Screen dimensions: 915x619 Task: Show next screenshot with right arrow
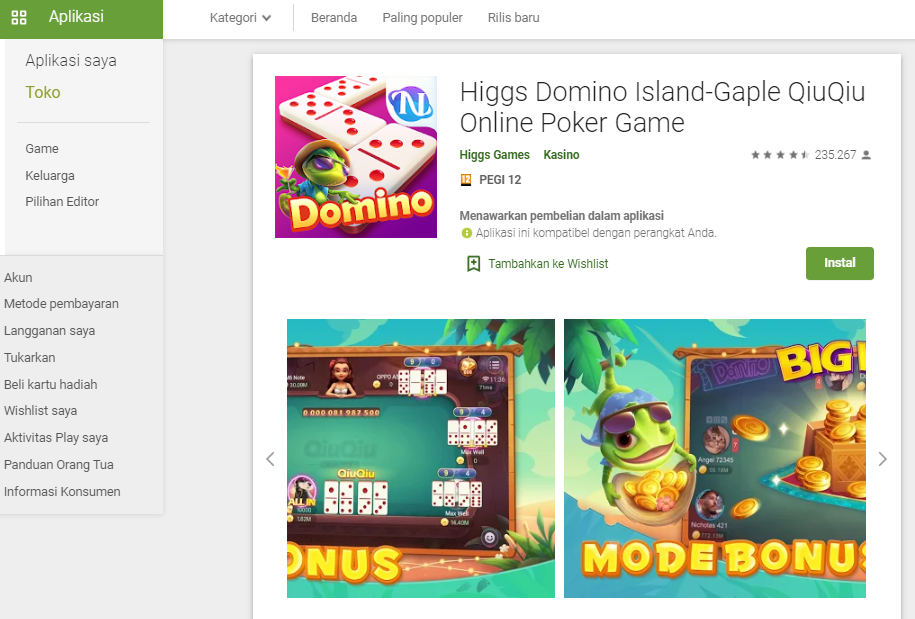click(882, 459)
